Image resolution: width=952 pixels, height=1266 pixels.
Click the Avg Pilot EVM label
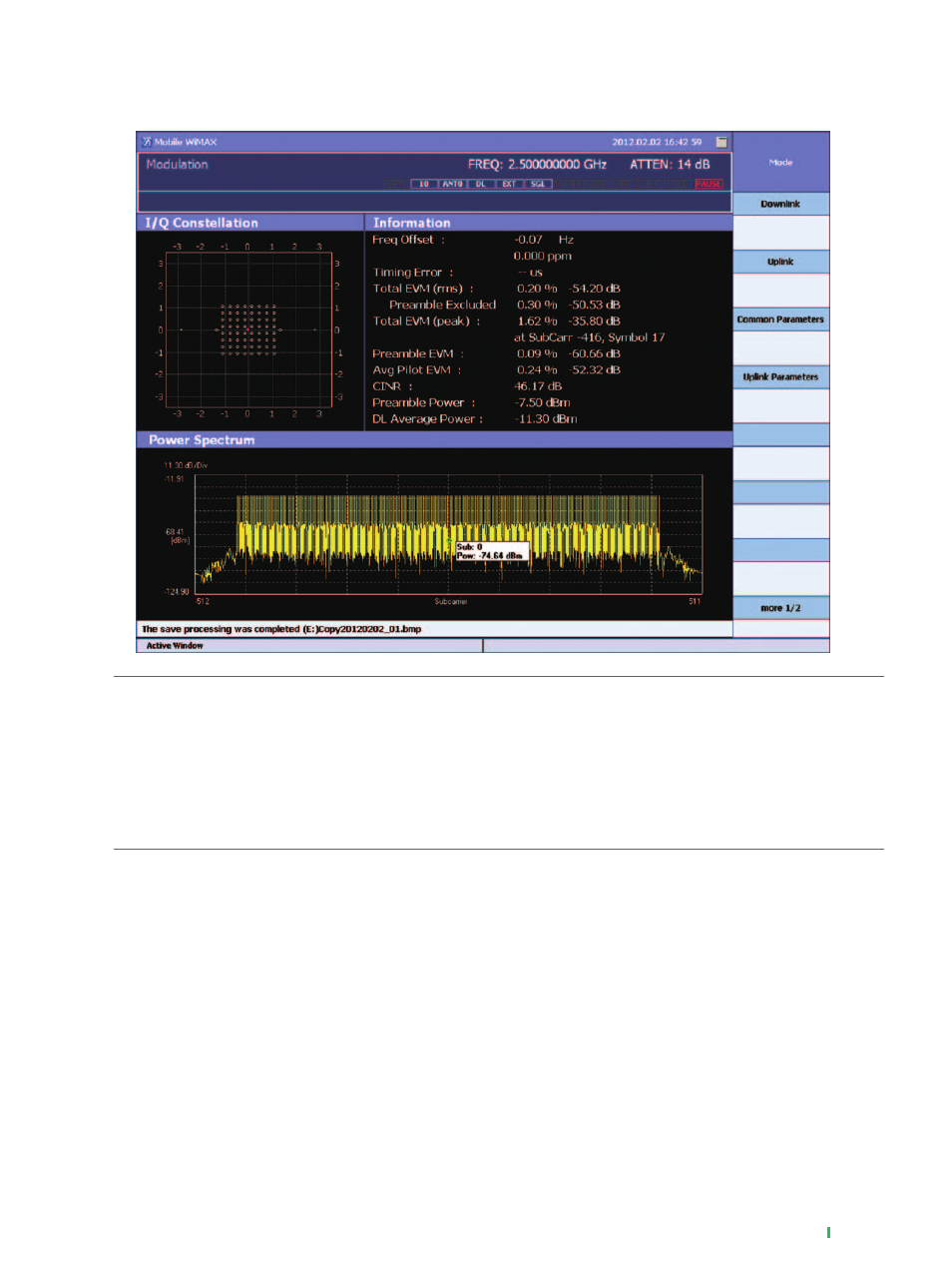[417, 370]
